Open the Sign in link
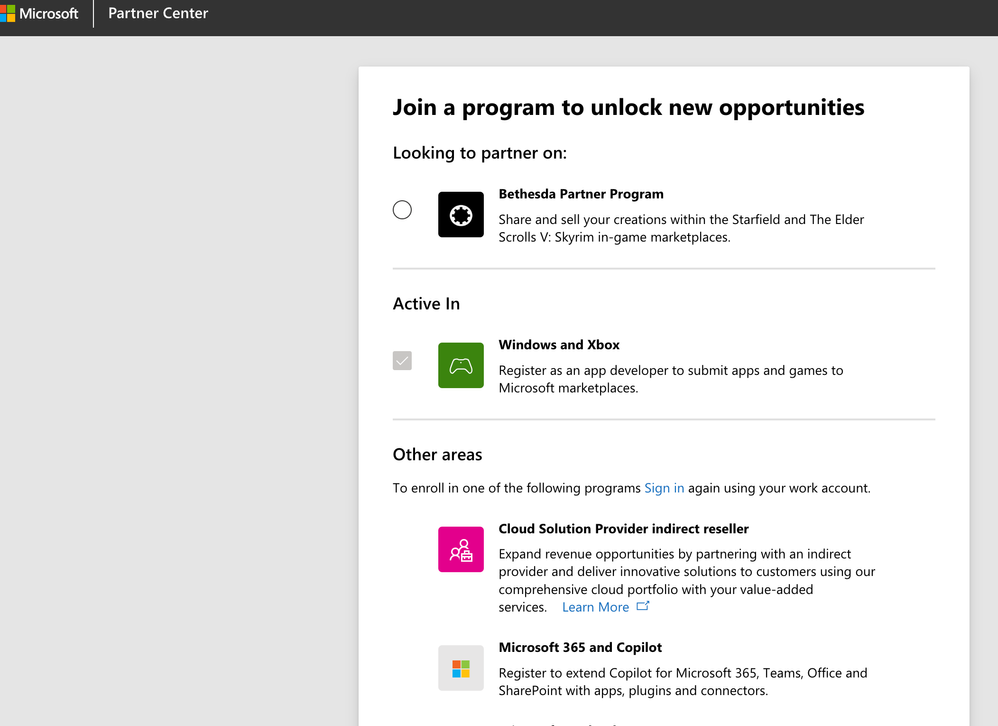 664,488
